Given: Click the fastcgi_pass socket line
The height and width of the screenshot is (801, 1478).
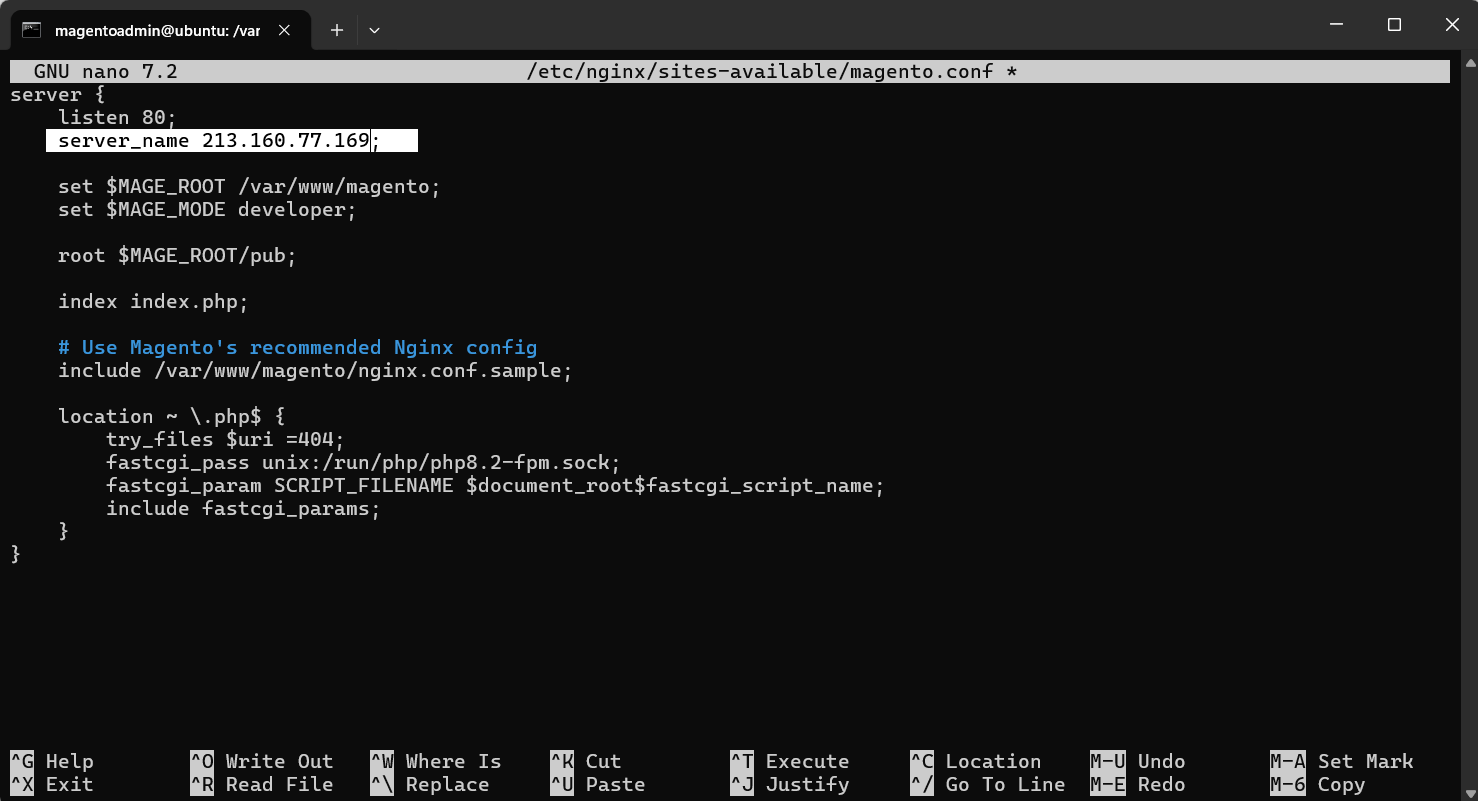Looking at the screenshot, I should pos(363,463).
